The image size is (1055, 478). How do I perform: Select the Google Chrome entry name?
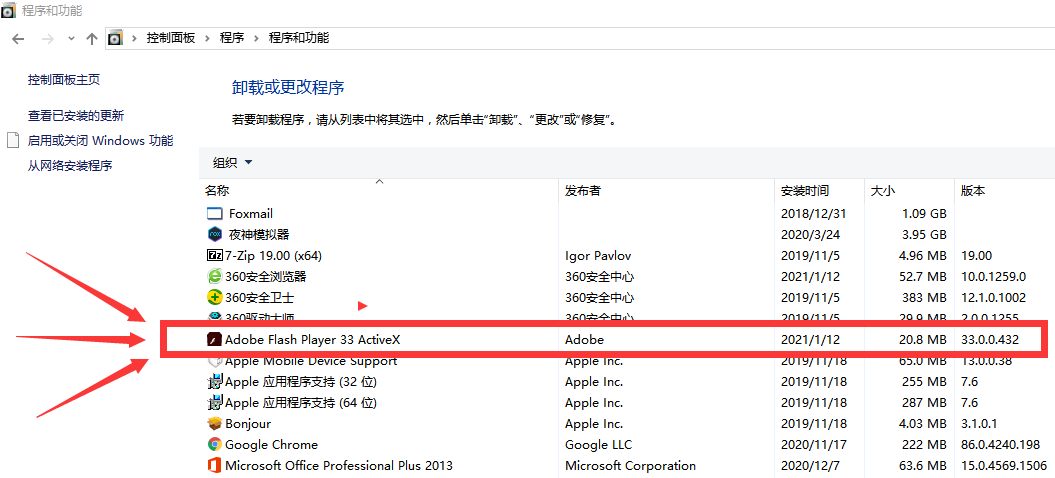(x=271, y=444)
